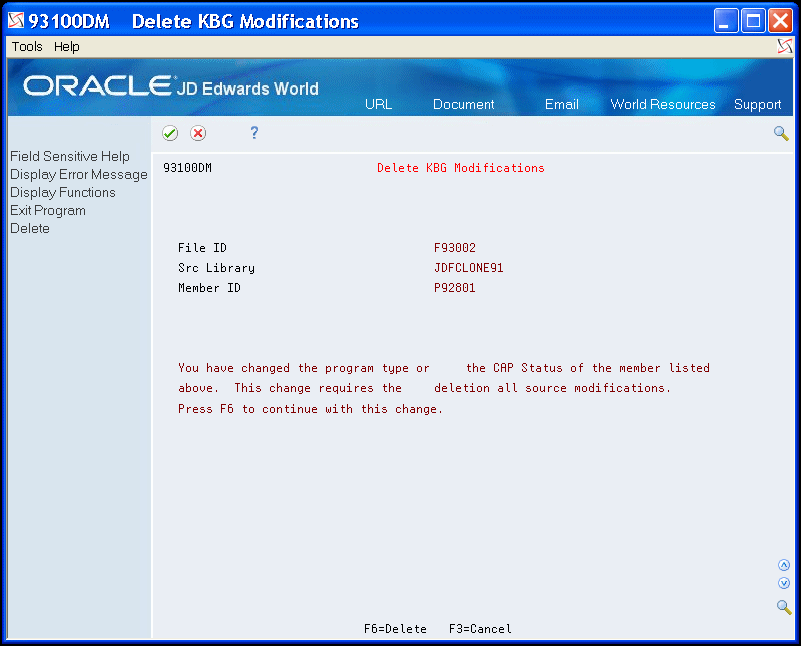Open the Support tab
The width and height of the screenshot is (801, 646).
click(x=758, y=104)
